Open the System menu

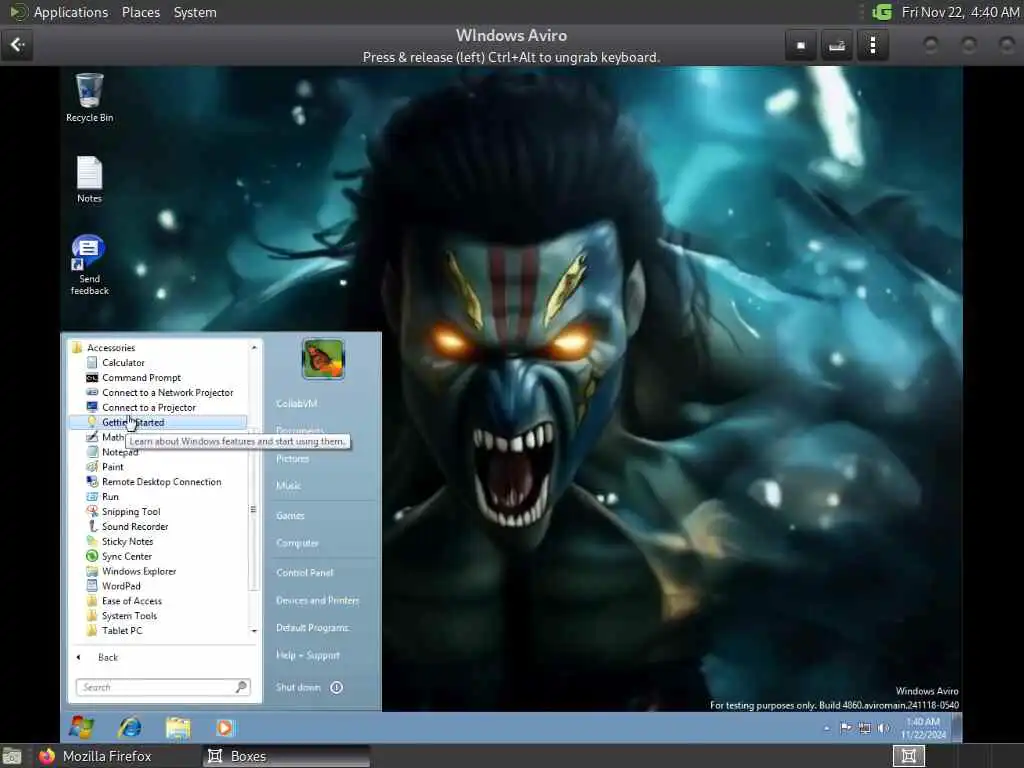(x=195, y=12)
